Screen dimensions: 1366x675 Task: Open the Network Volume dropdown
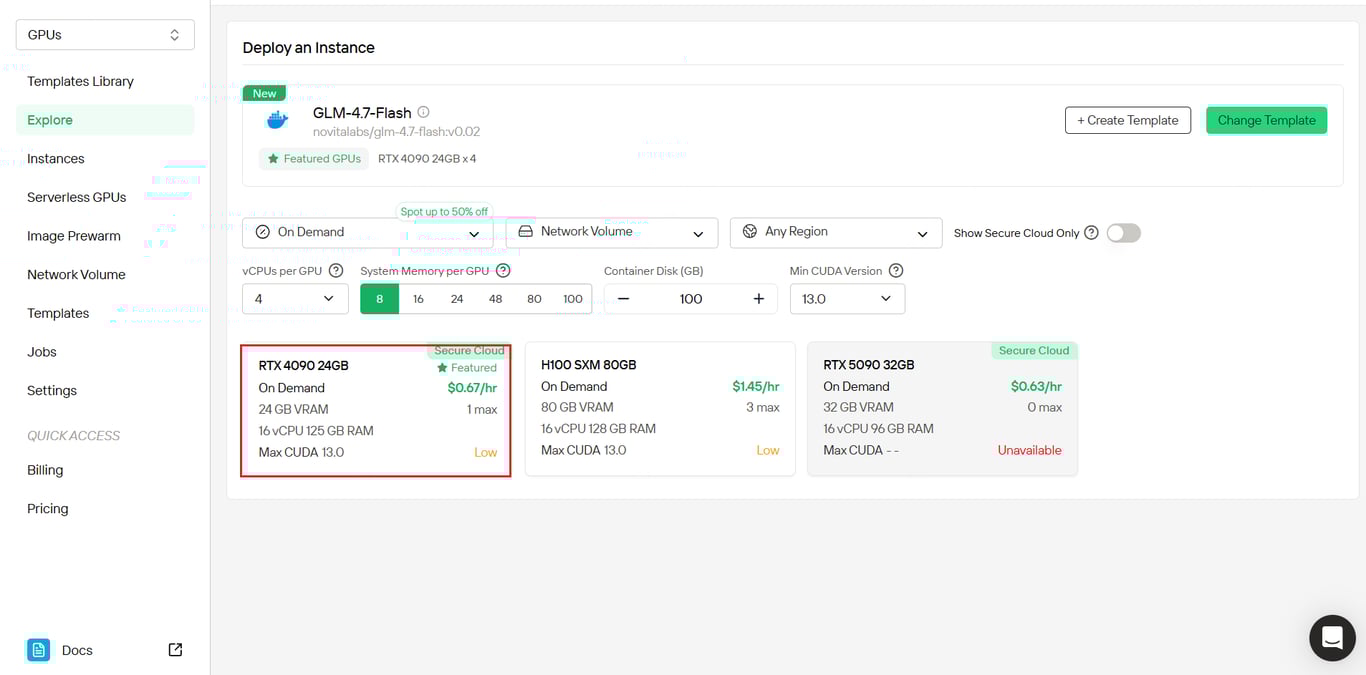tap(612, 233)
